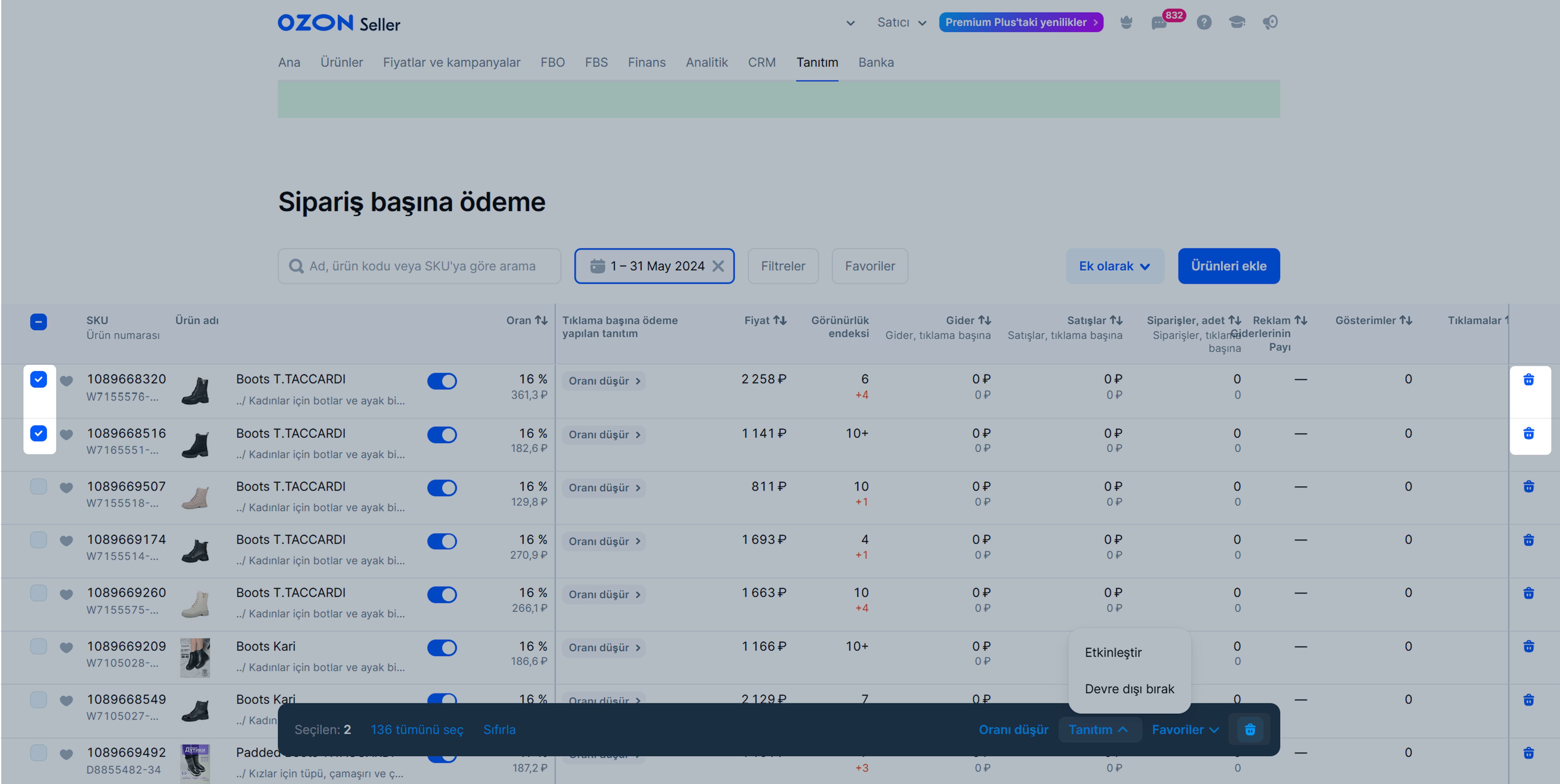This screenshot has width=1560, height=784.
Task: Open the crown icon in the header
Action: tap(1126, 23)
